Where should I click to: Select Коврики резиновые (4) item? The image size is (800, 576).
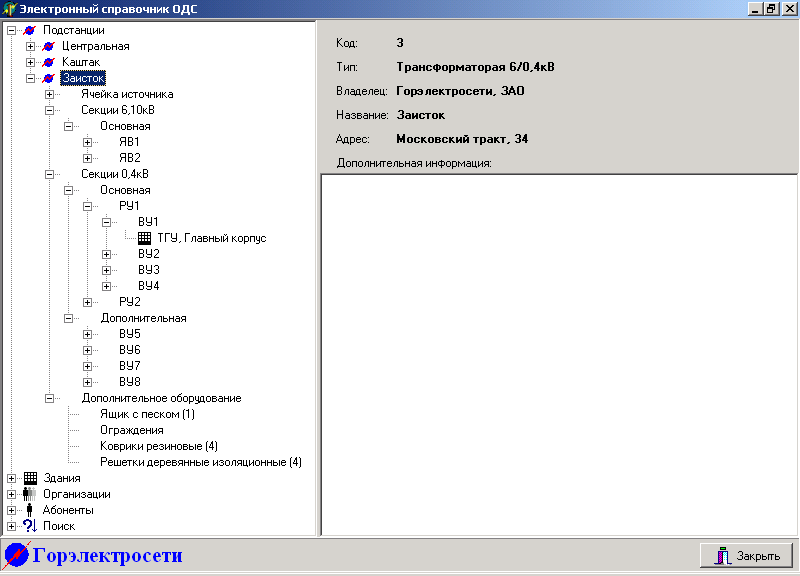(158, 446)
